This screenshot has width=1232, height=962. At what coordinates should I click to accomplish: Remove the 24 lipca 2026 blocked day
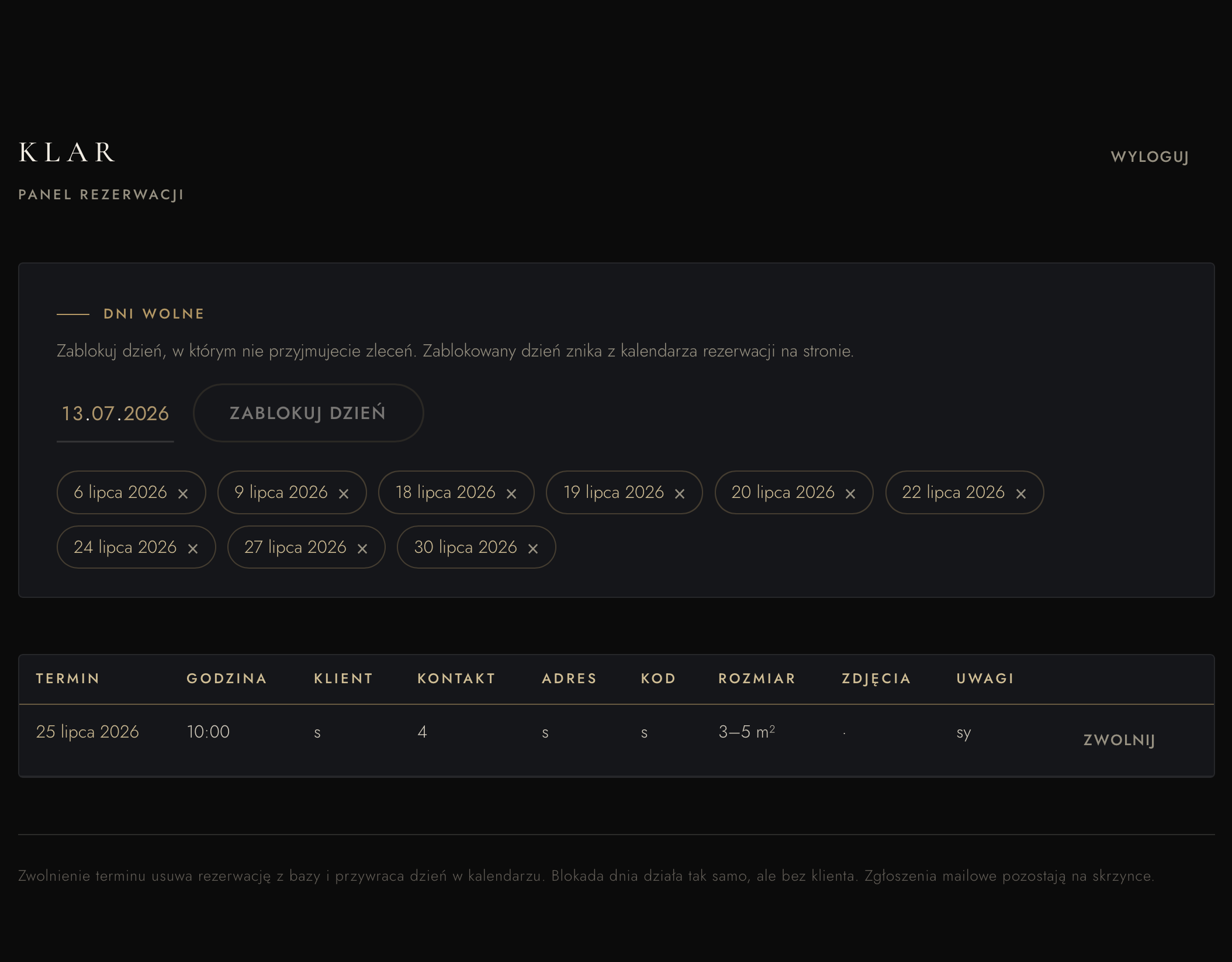193,549
